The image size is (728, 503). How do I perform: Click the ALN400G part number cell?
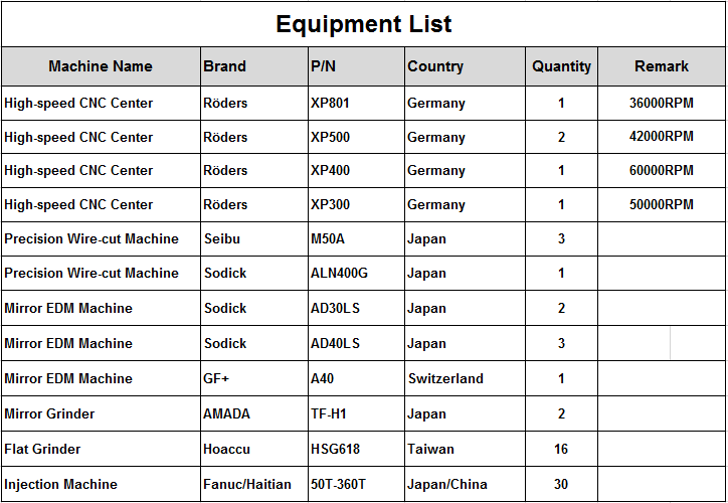tap(339, 273)
